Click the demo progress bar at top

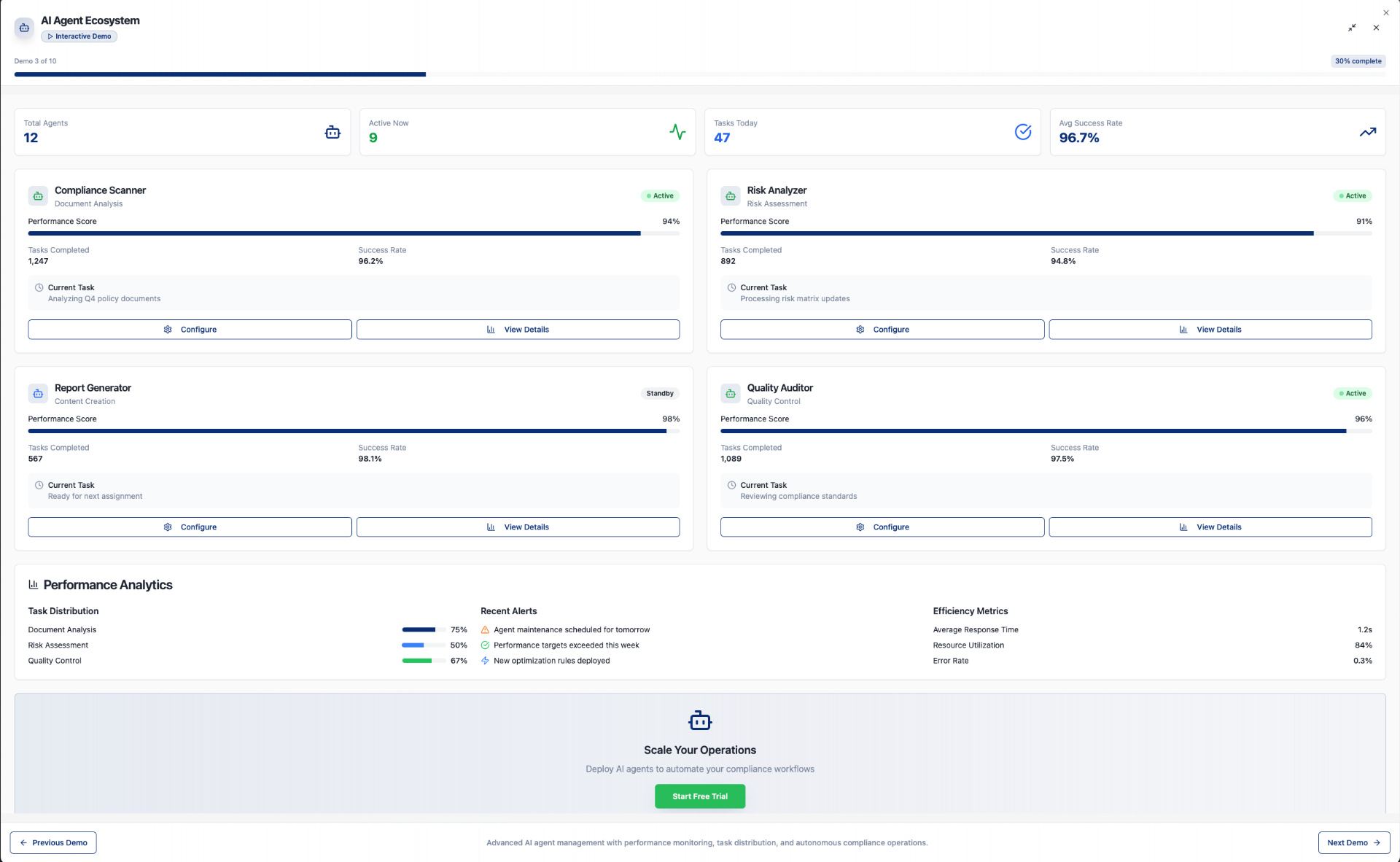[x=699, y=74]
